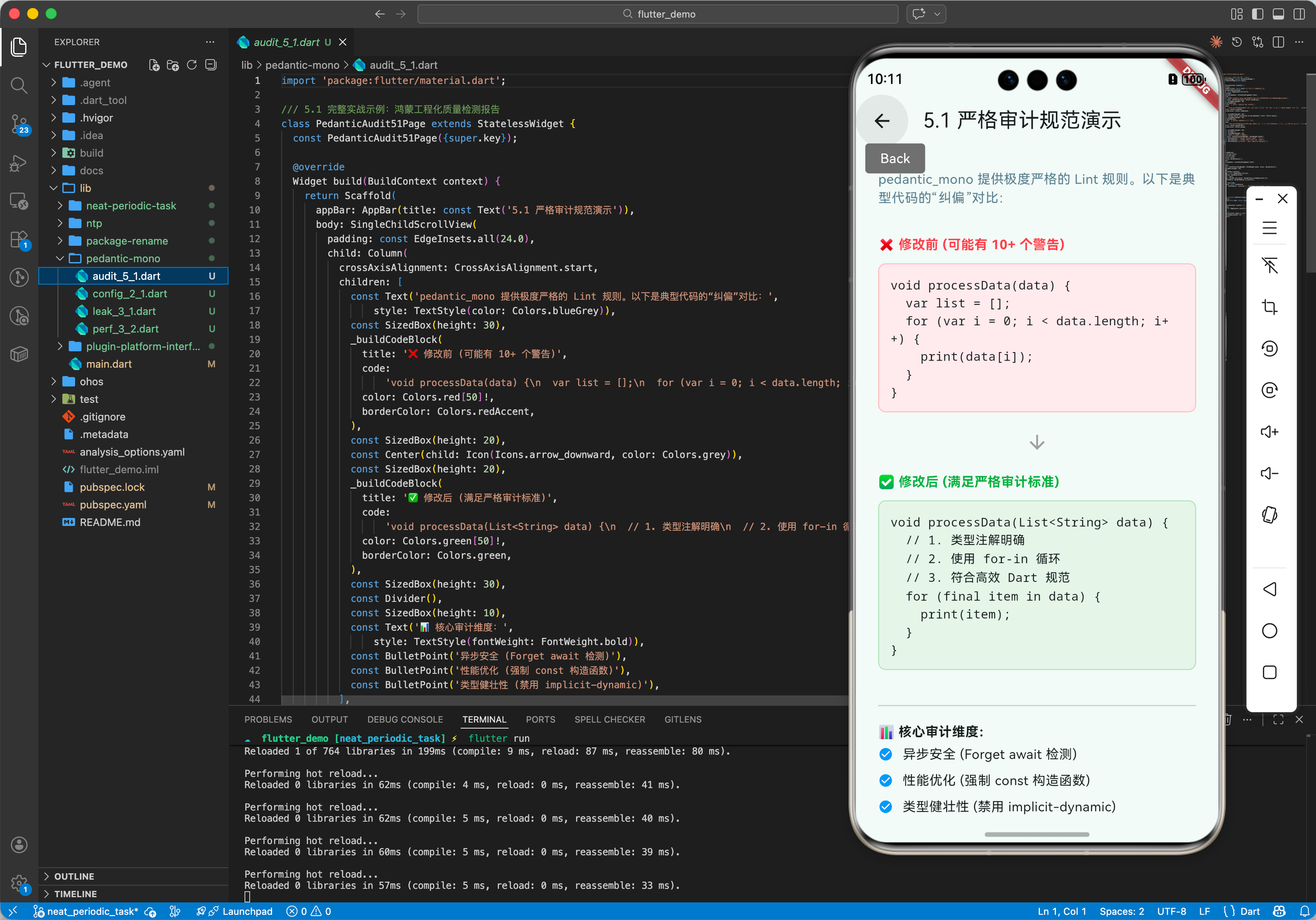Refresh the explorer file tree
The height and width of the screenshot is (920, 1316).
[192, 65]
